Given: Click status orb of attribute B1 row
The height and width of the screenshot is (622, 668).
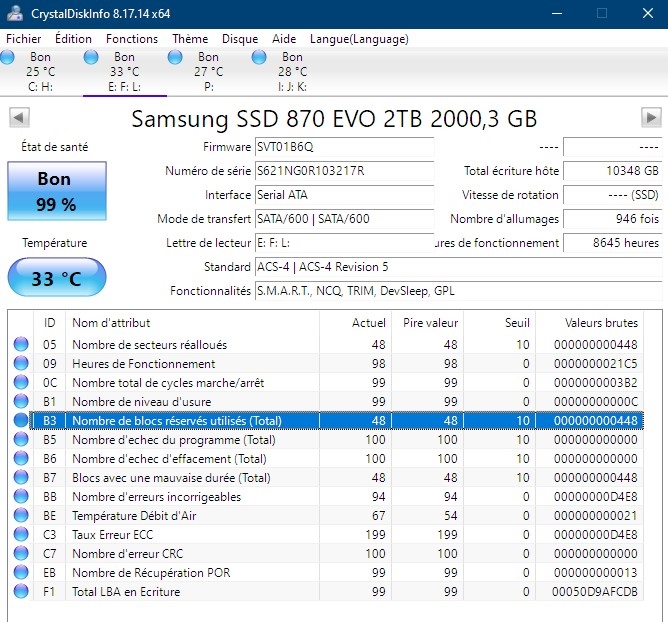Looking at the screenshot, I should click(21, 401).
